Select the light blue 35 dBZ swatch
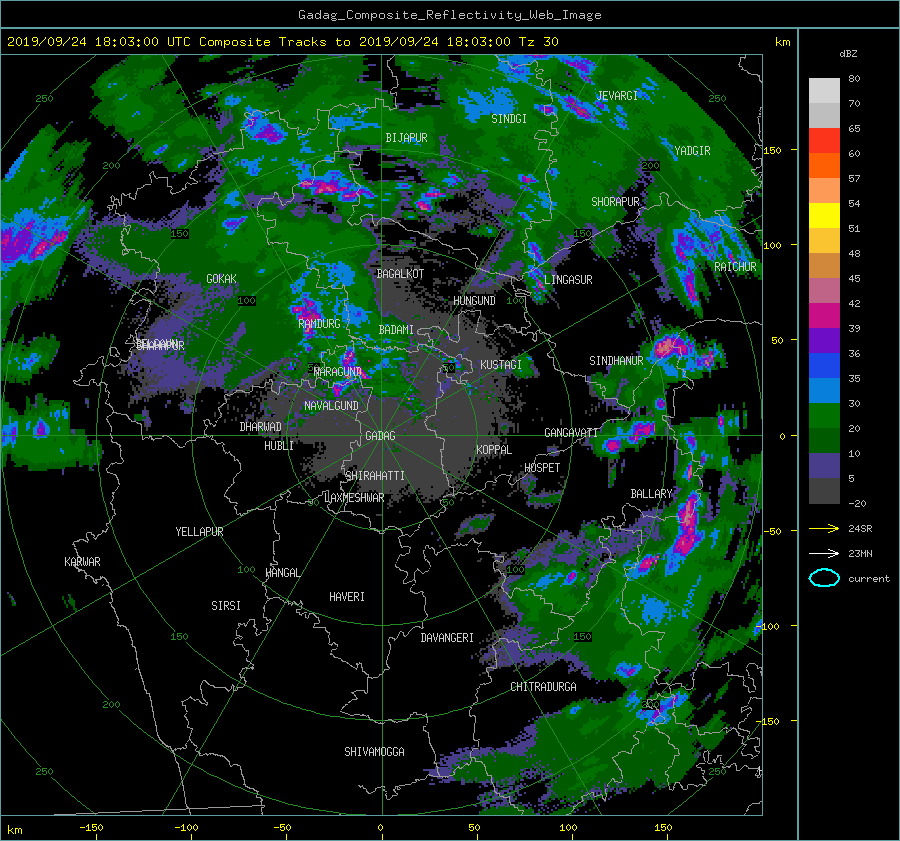900x841 pixels. 824,390
